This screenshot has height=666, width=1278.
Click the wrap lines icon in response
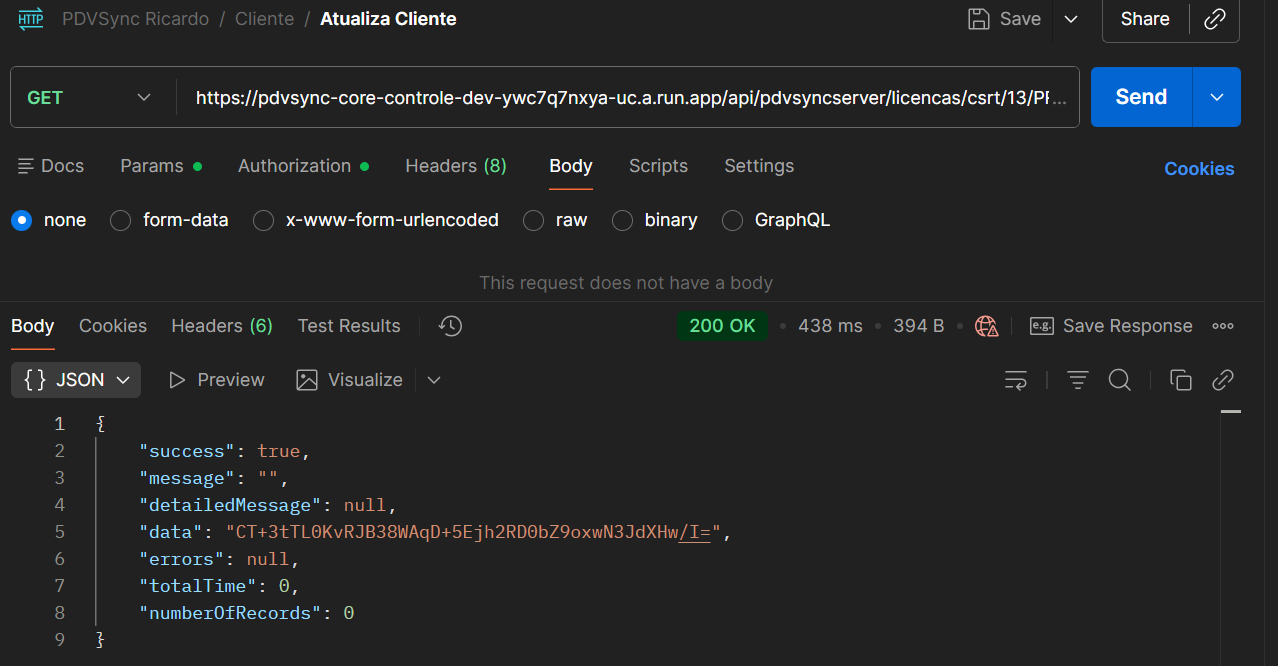pos(1016,380)
